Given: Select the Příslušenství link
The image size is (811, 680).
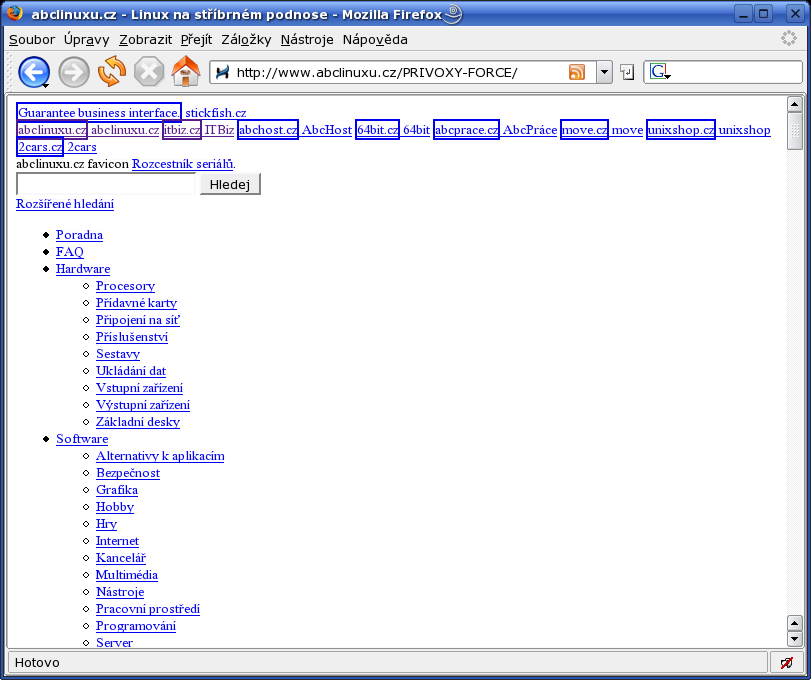Looking at the screenshot, I should coord(132,337).
